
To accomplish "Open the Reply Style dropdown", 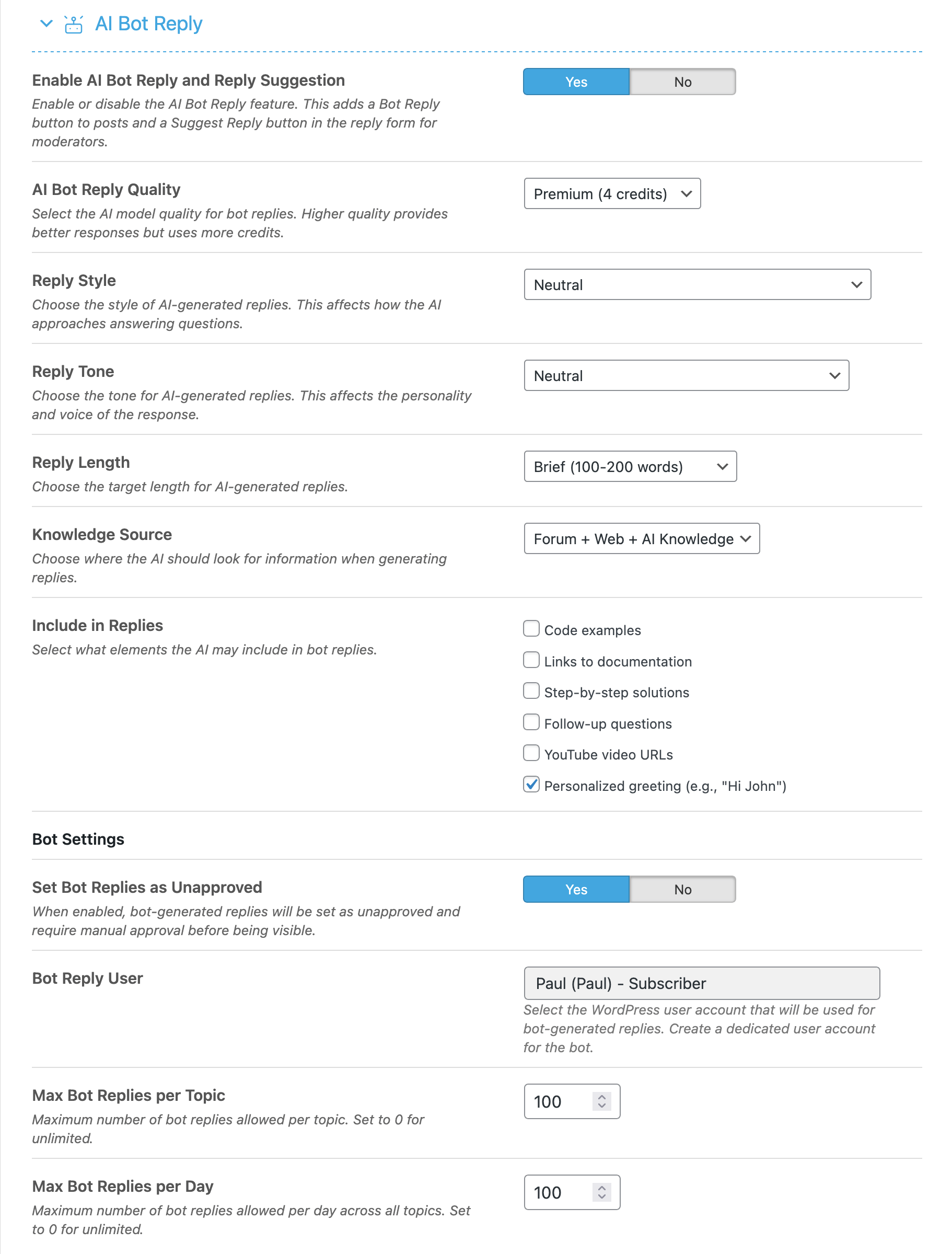I will pos(698,284).
